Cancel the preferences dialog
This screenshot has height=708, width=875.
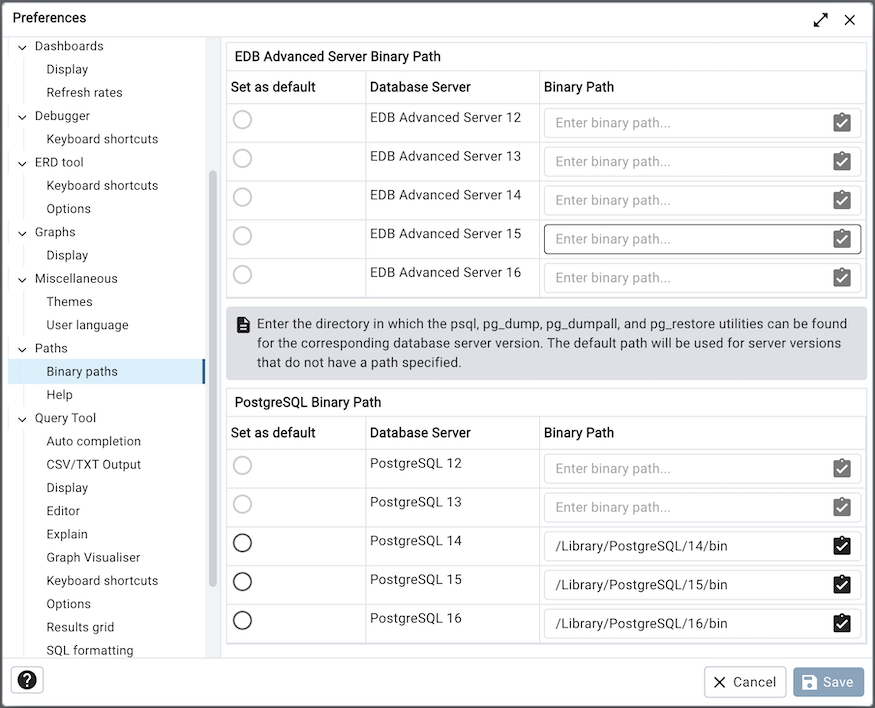[744, 681]
